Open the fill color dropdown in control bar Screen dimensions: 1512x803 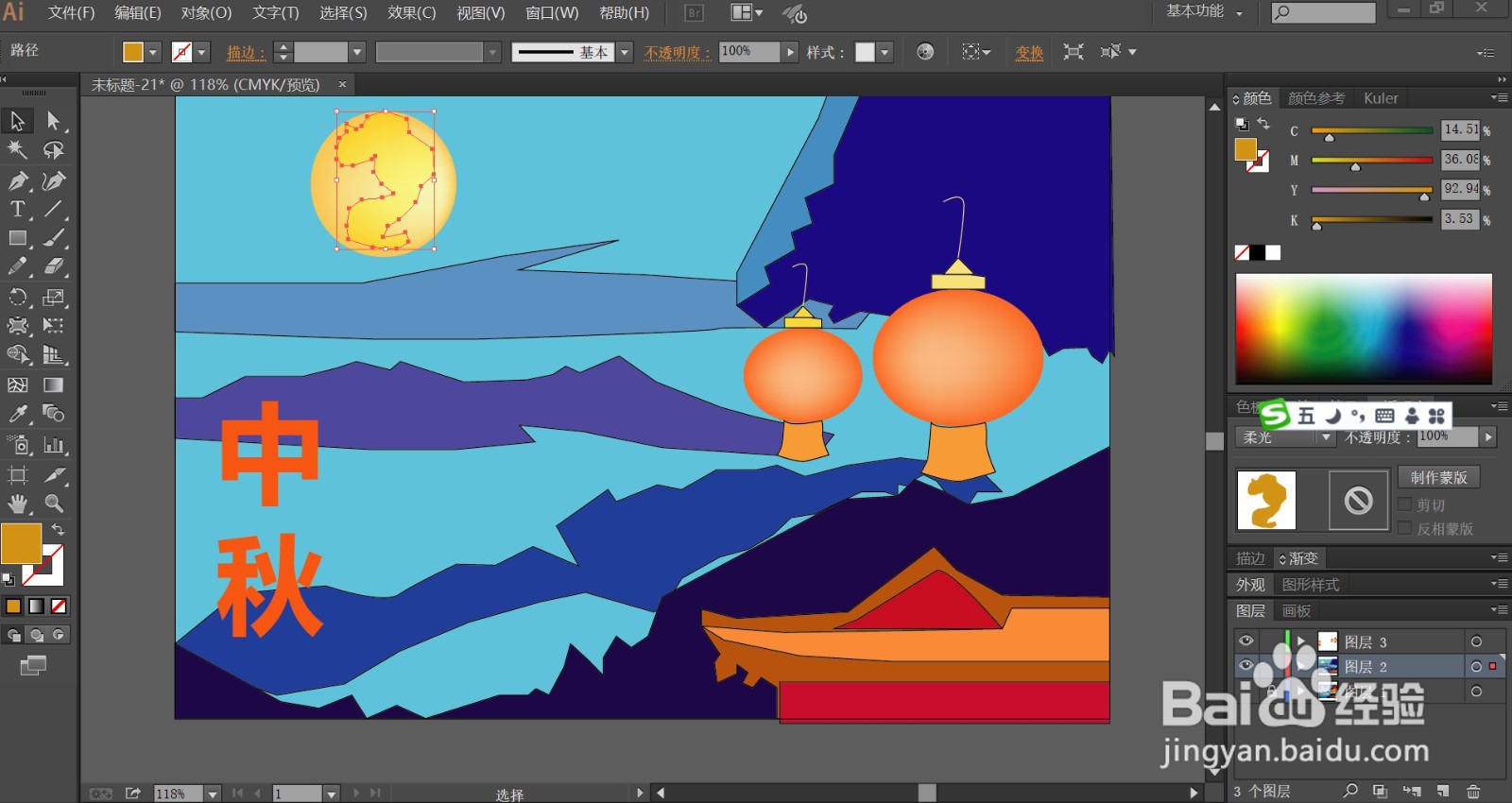152,53
